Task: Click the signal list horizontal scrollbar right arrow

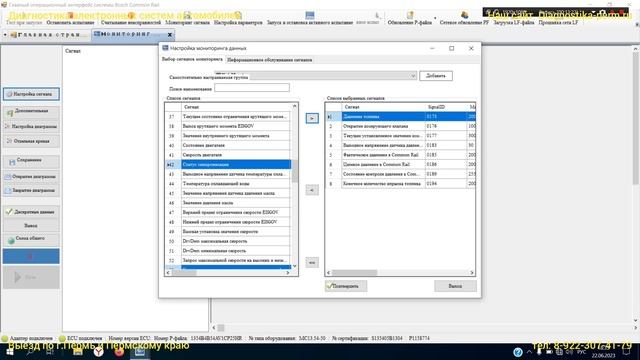Action: 288,273
